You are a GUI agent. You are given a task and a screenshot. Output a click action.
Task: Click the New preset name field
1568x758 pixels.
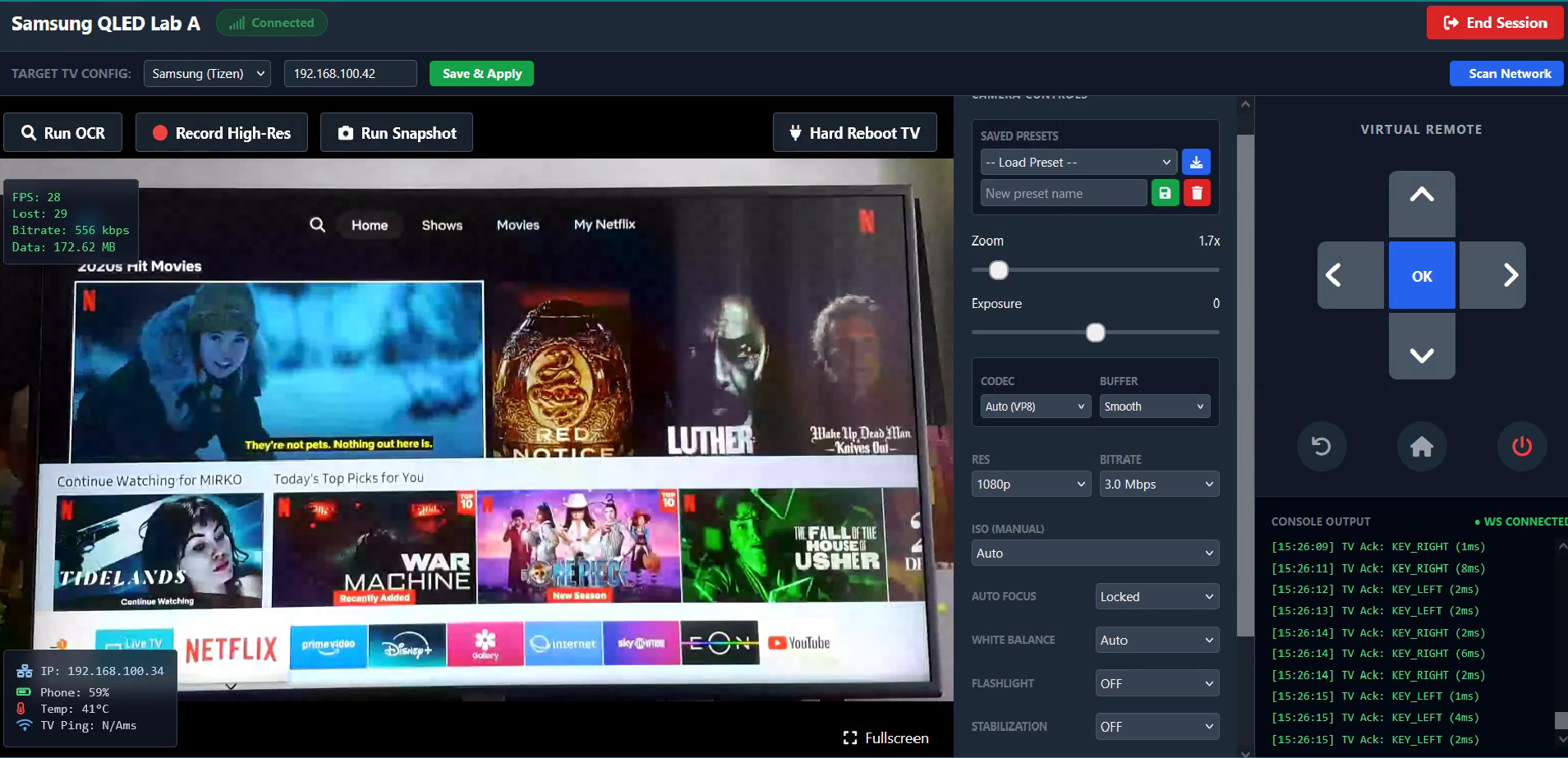(1063, 194)
